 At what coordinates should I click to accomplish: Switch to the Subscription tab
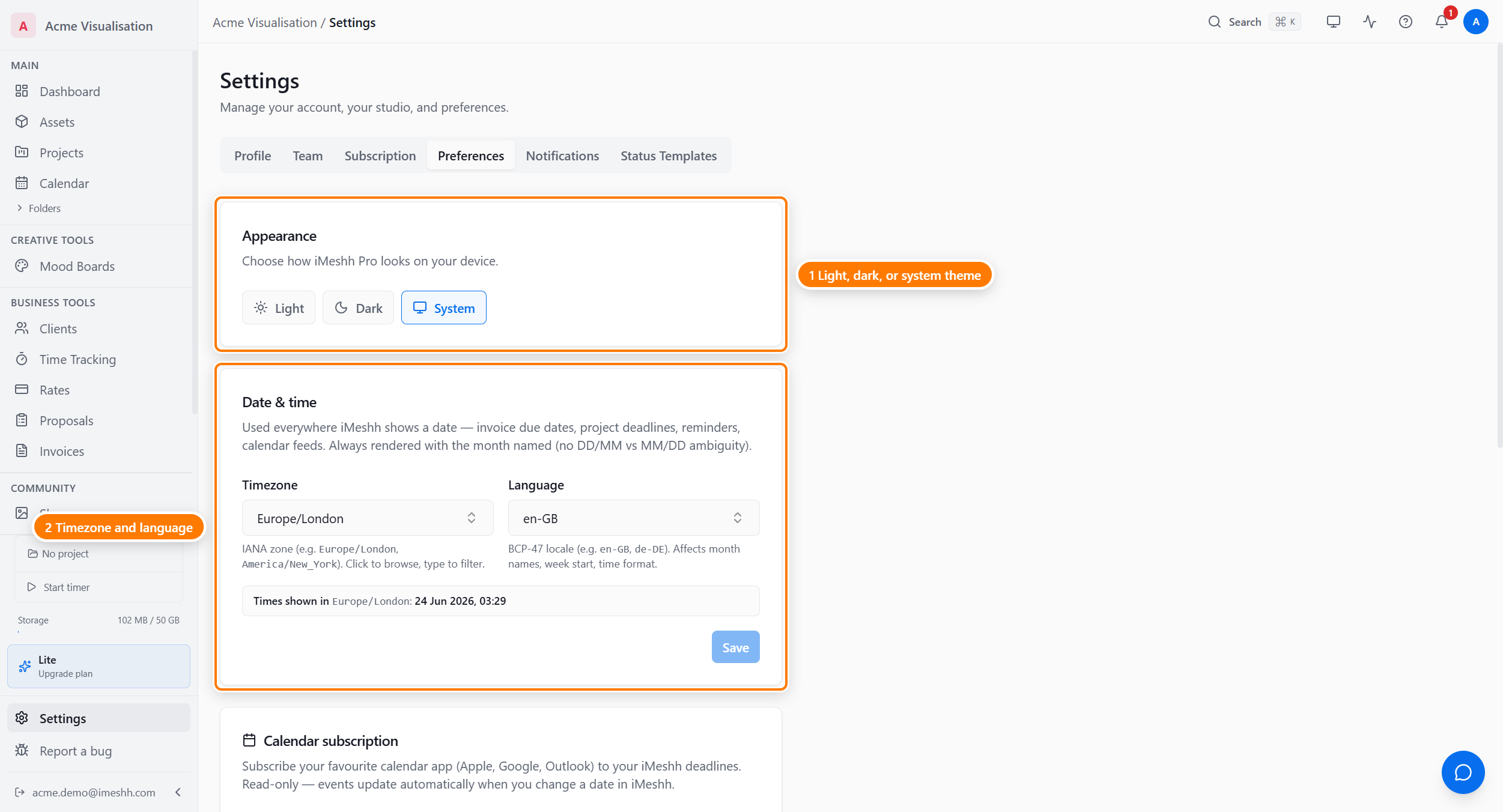tap(380, 156)
